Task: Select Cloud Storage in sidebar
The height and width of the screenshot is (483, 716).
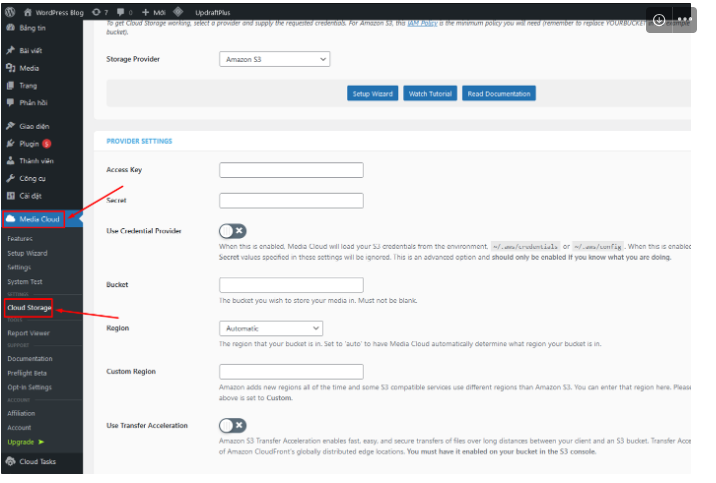Action: pos(29,308)
